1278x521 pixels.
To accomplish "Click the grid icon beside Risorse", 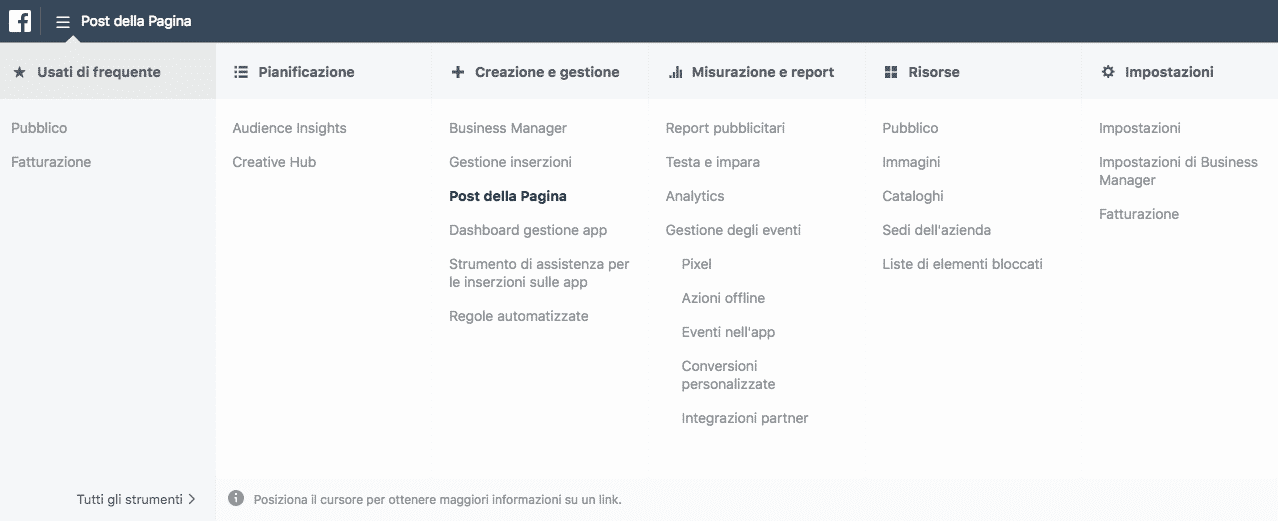I will [891, 72].
